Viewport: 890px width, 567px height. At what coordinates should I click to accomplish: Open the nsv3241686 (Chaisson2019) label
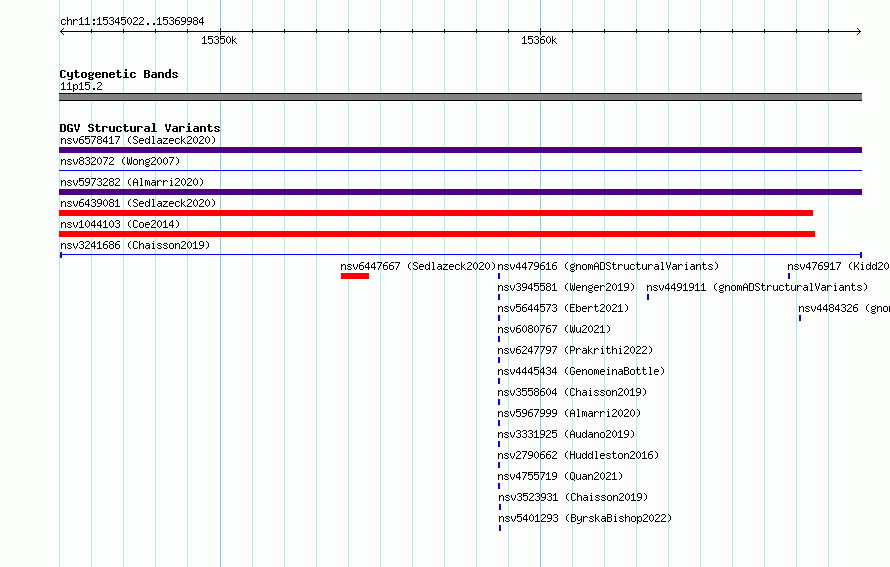coord(135,245)
